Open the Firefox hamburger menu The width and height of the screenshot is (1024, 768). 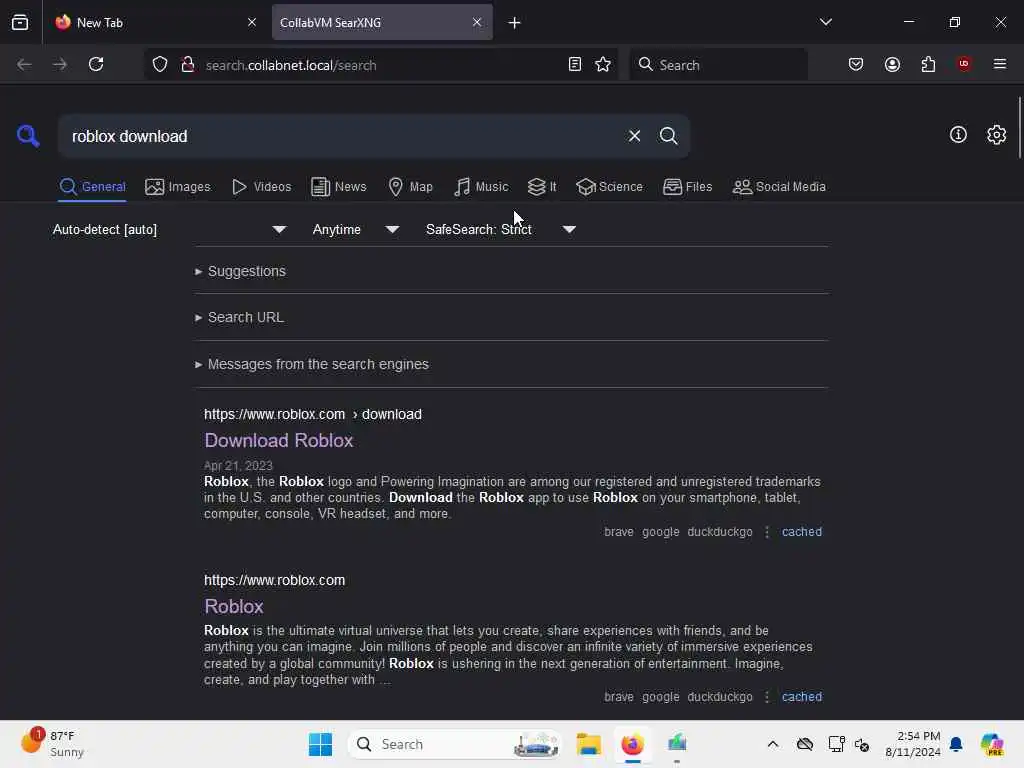(x=999, y=64)
